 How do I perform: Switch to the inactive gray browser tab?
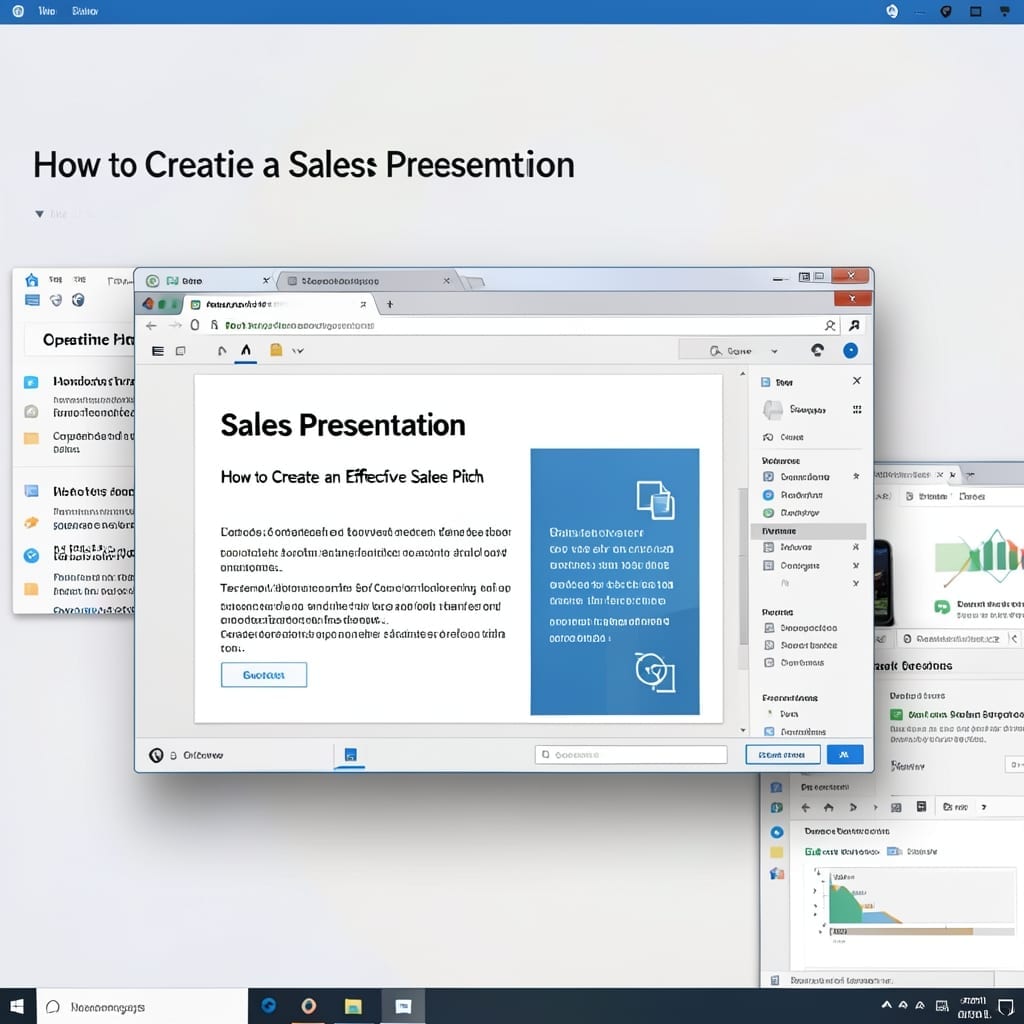368,281
